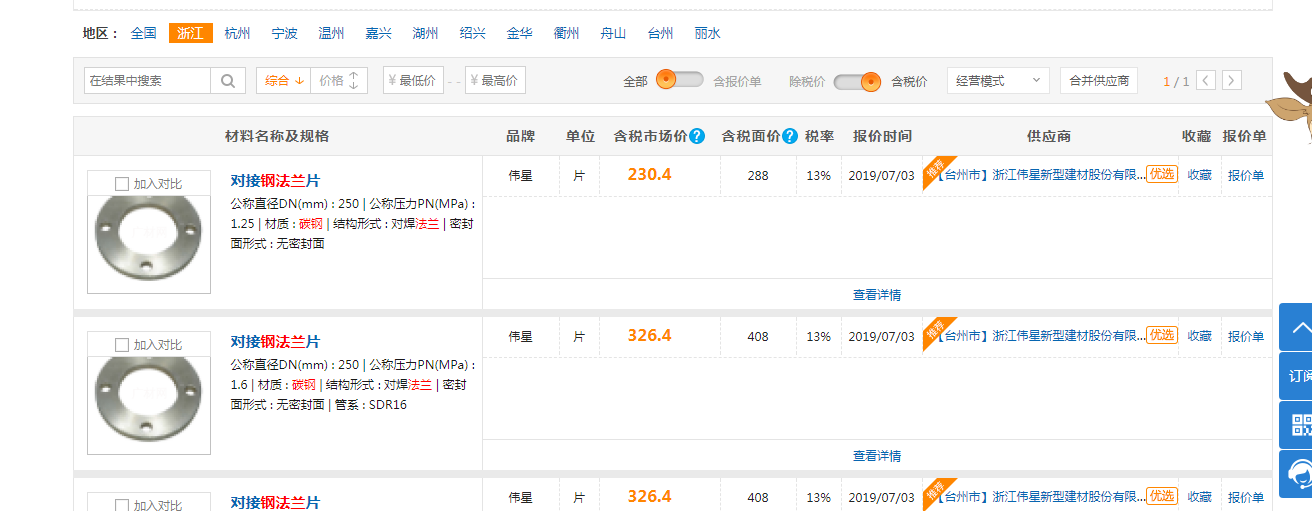Click the 合并供应商 button

(x=1099, y=81)
